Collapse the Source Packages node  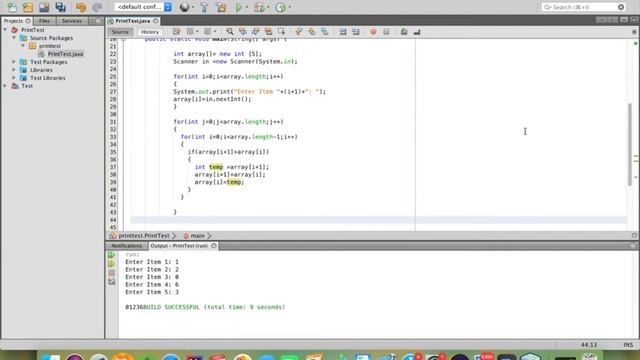pos(14,38)
